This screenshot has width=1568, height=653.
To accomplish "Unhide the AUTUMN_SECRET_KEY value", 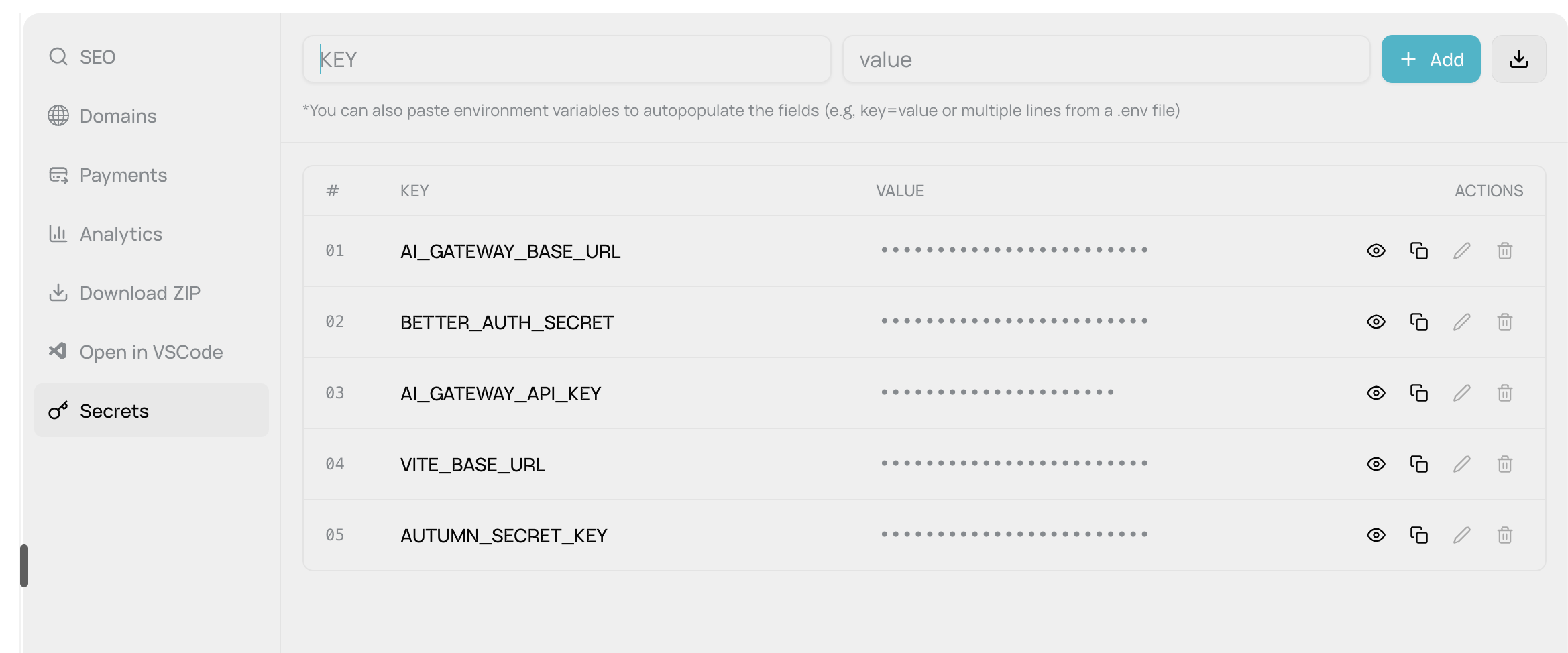I will pos(1376,535).
